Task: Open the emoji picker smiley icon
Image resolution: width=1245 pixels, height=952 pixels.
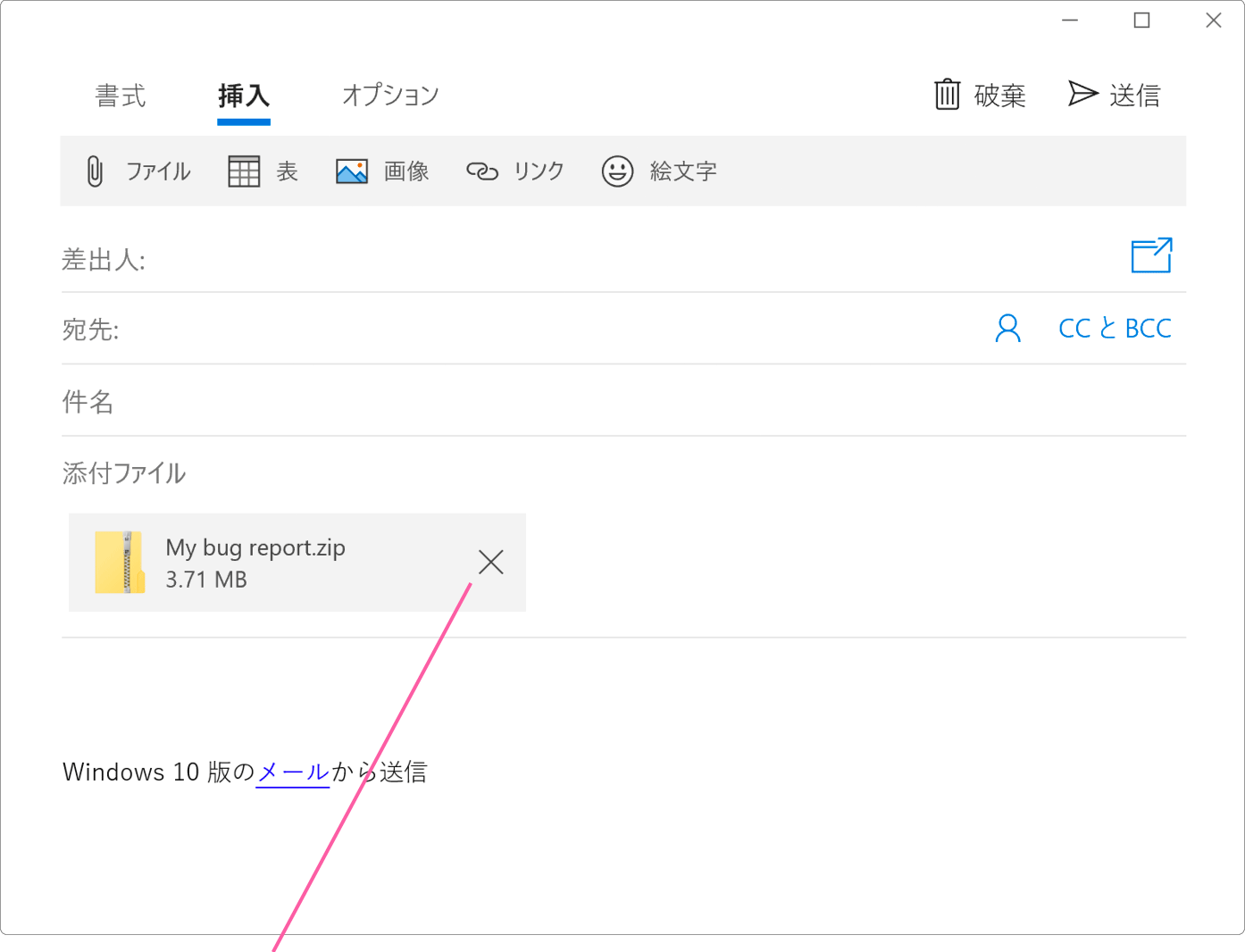Action: pos(617,171)
